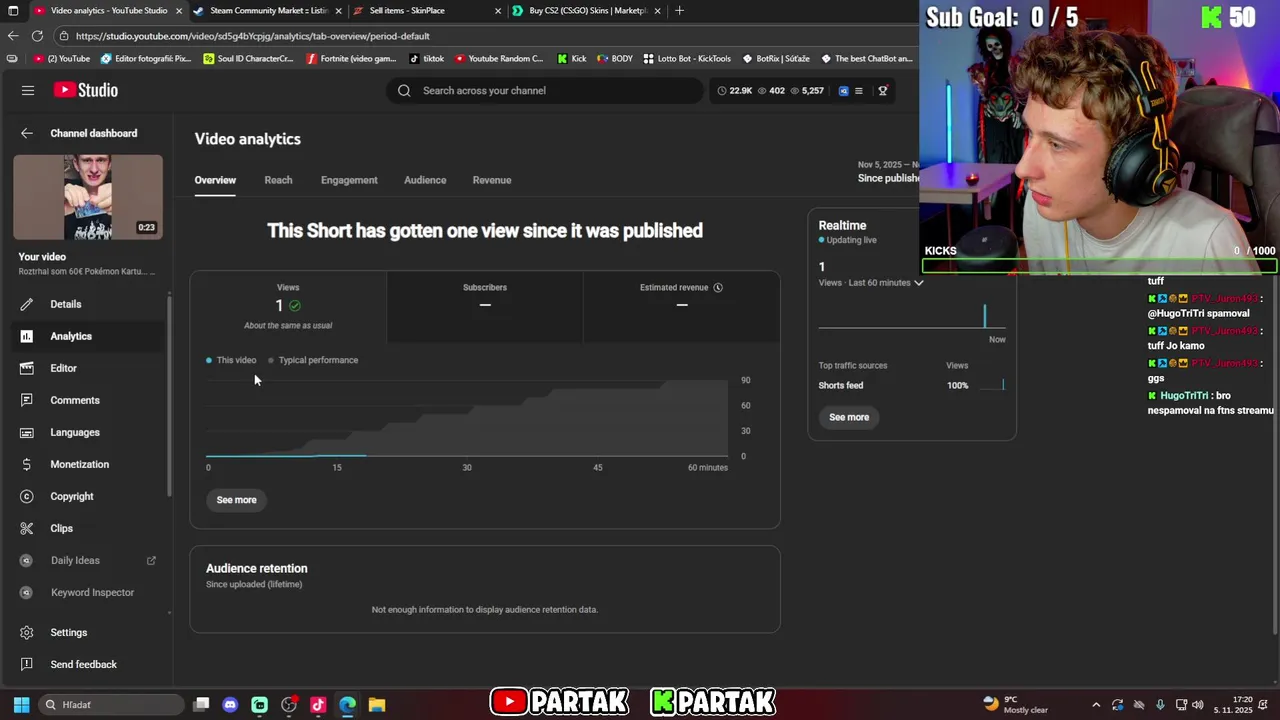Open Languages in sidebar
Viewport: 1280px width, 720px height.
pos(88,432)
